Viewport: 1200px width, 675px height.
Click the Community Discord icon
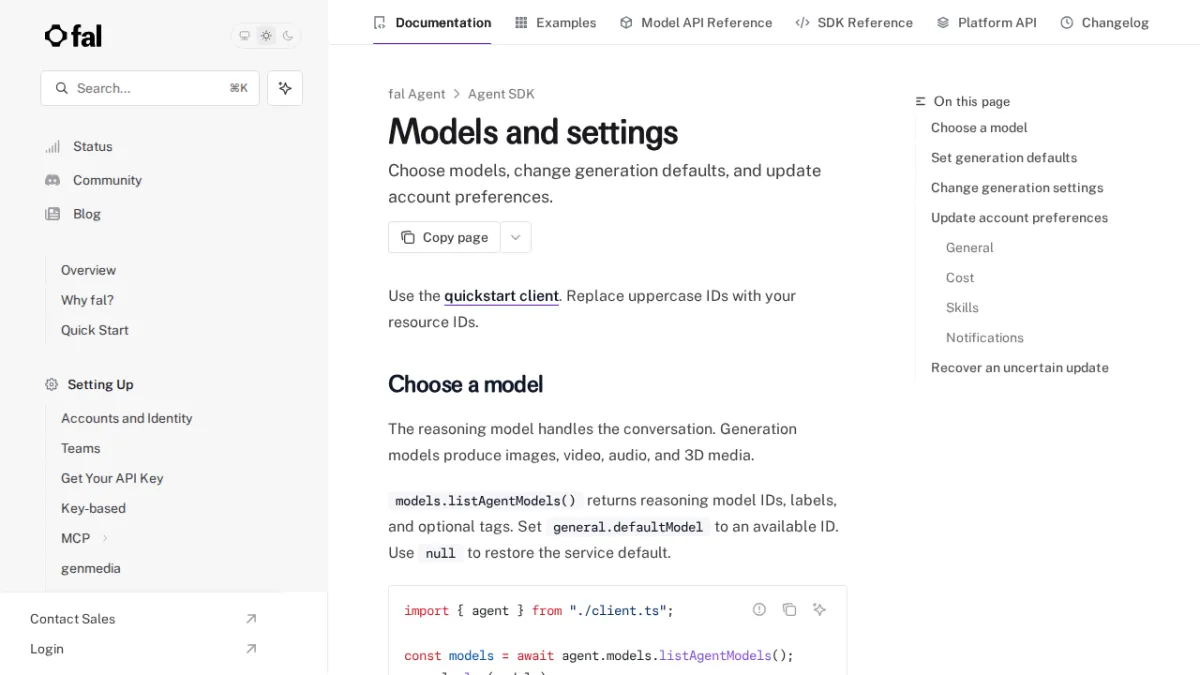(x=53, y=180)
